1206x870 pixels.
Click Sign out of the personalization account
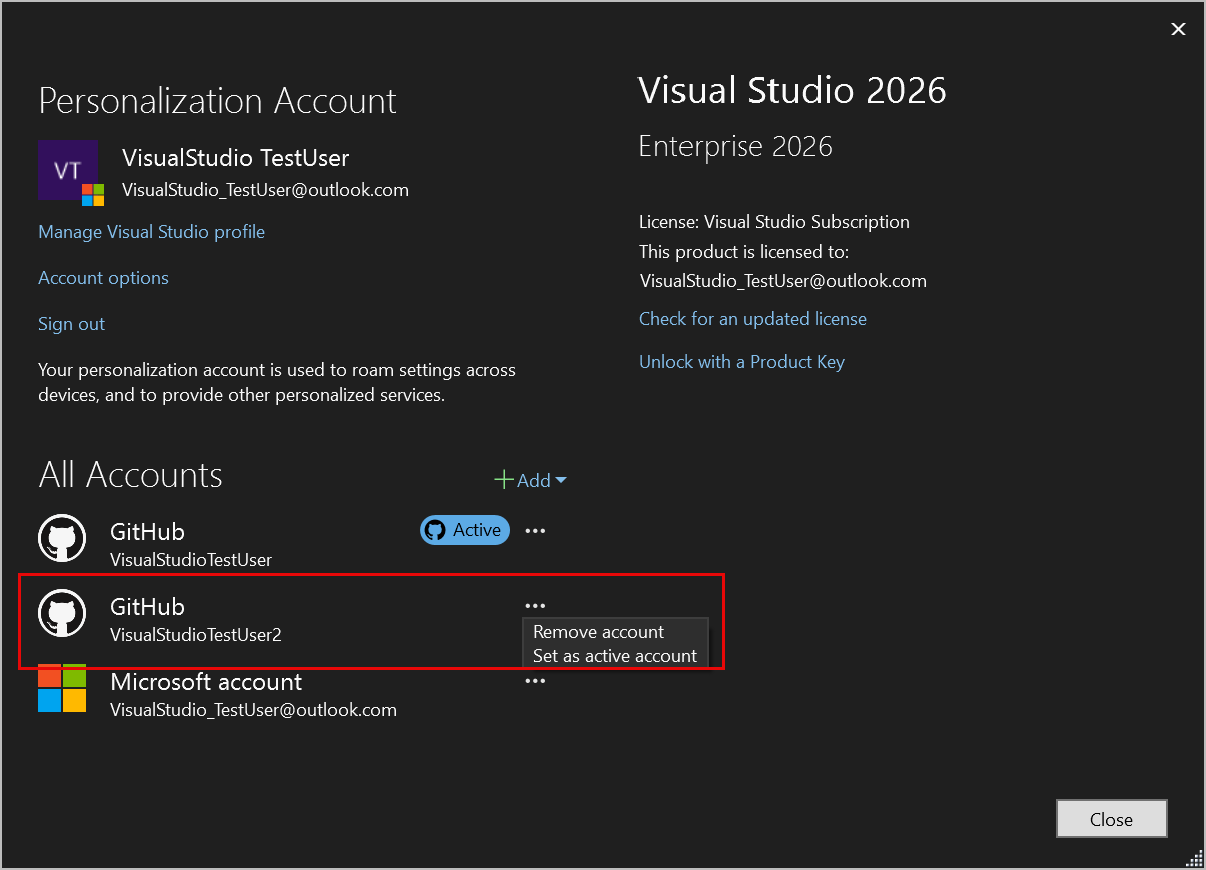pyautogui.click(x=70, y=323)
